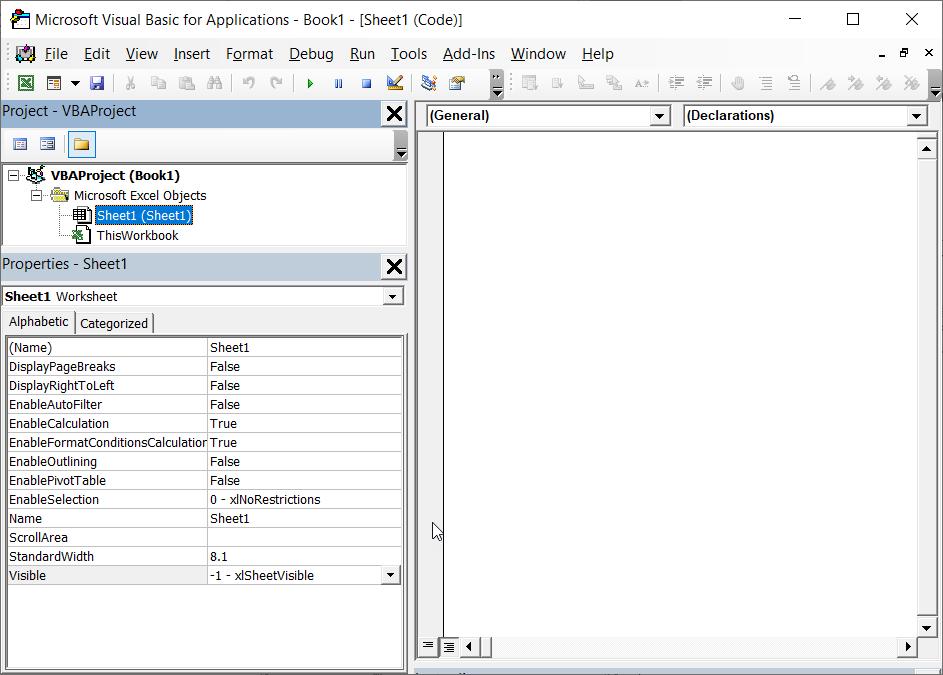
Task: Click Next Bookmark icon
Action: click(x=855, y=83)
